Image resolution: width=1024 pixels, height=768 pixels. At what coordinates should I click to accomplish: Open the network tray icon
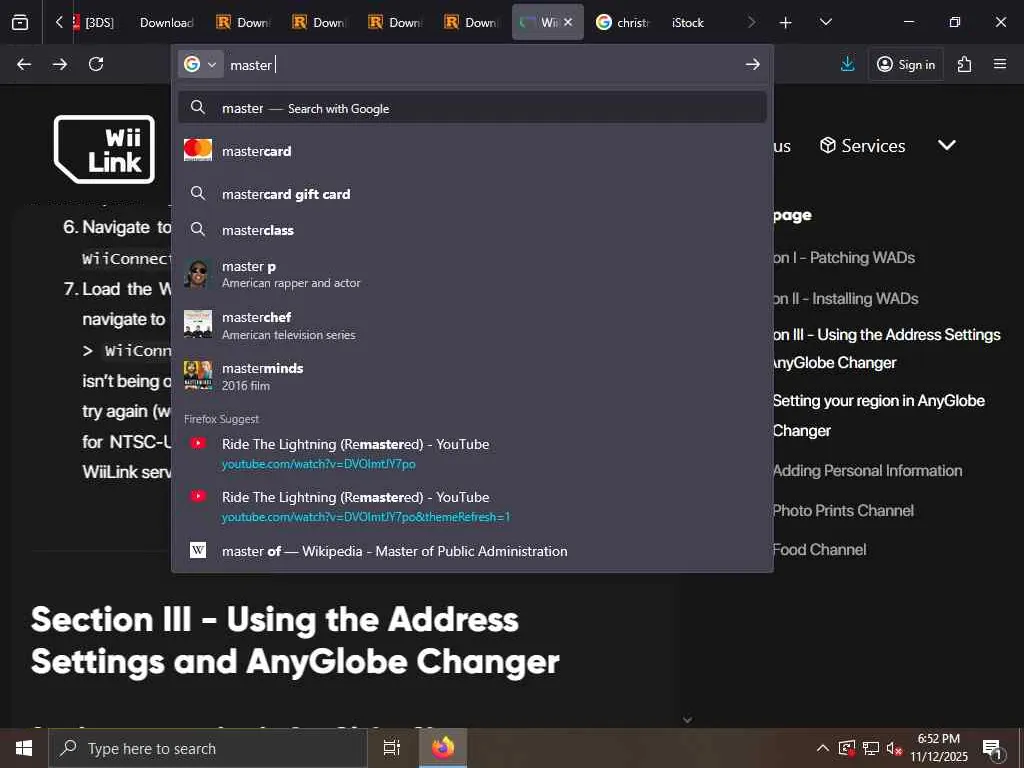[x=871, y=748]
